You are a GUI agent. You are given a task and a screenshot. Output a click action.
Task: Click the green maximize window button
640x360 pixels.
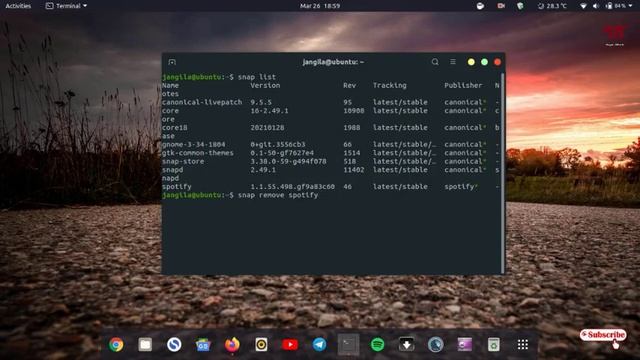point(484,62)
